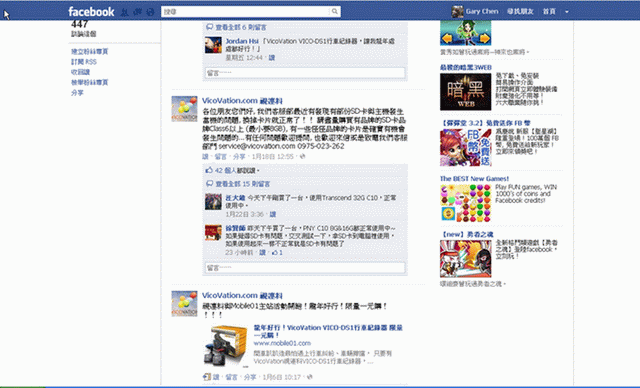Screen dimensions: 640x388
Task: Open VicoVation.com page name on SD card post
Action: (x=242, y=101)
